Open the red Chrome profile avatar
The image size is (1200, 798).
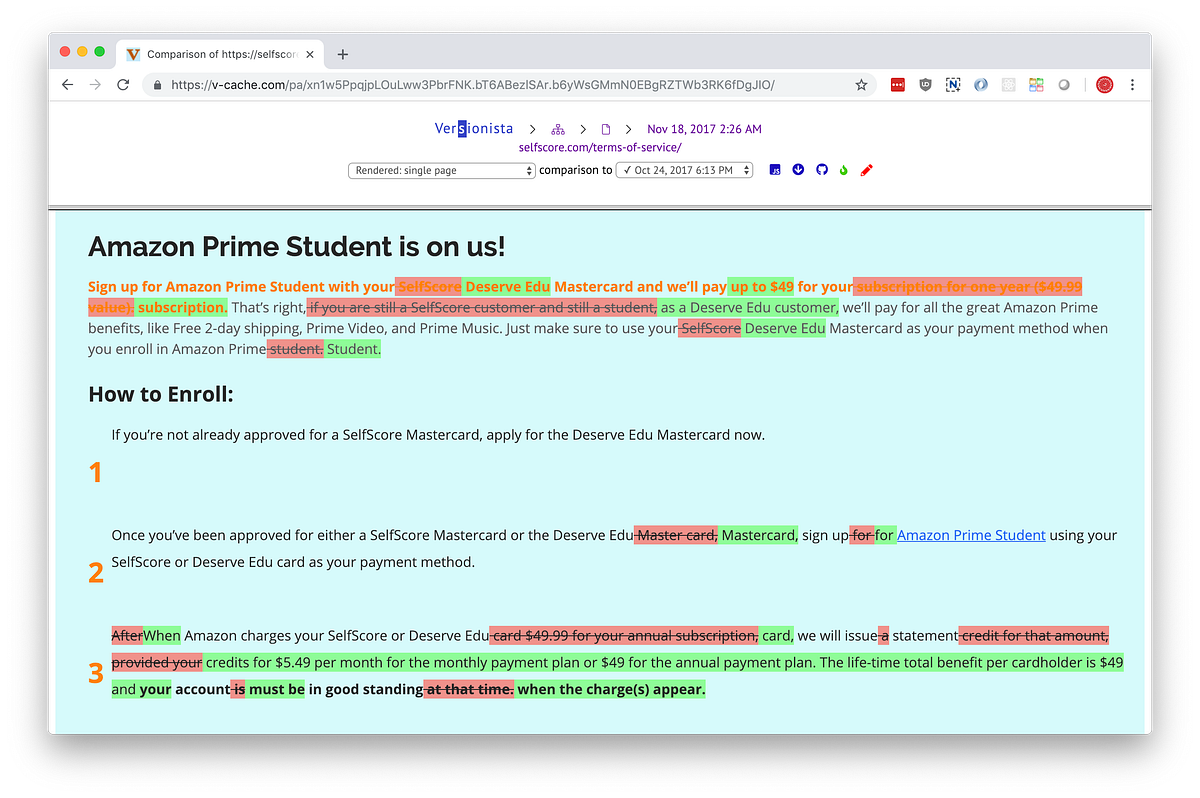pos(1105,85)
